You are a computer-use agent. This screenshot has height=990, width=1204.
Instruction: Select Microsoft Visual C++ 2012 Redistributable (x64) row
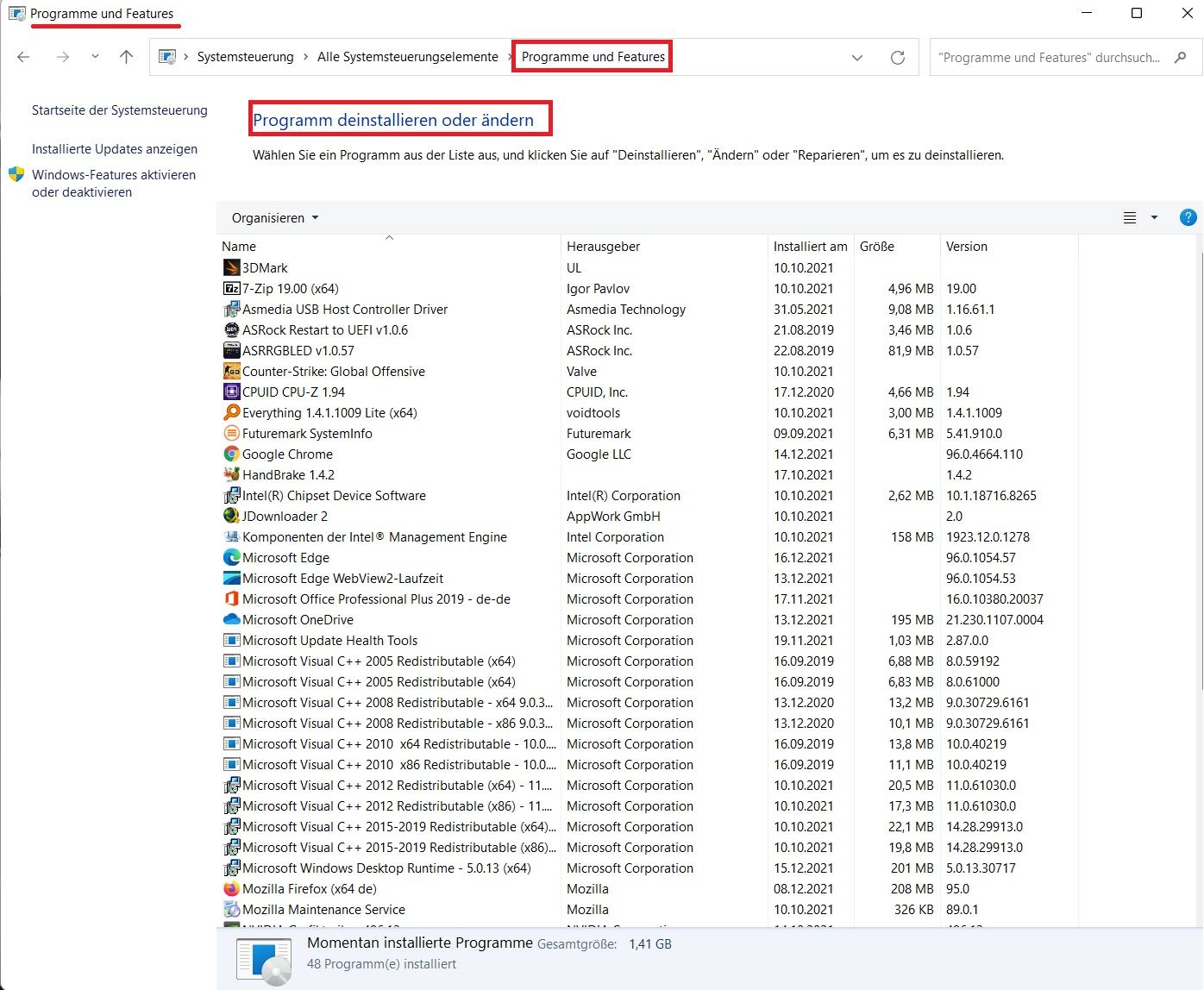tap(649, 786)
